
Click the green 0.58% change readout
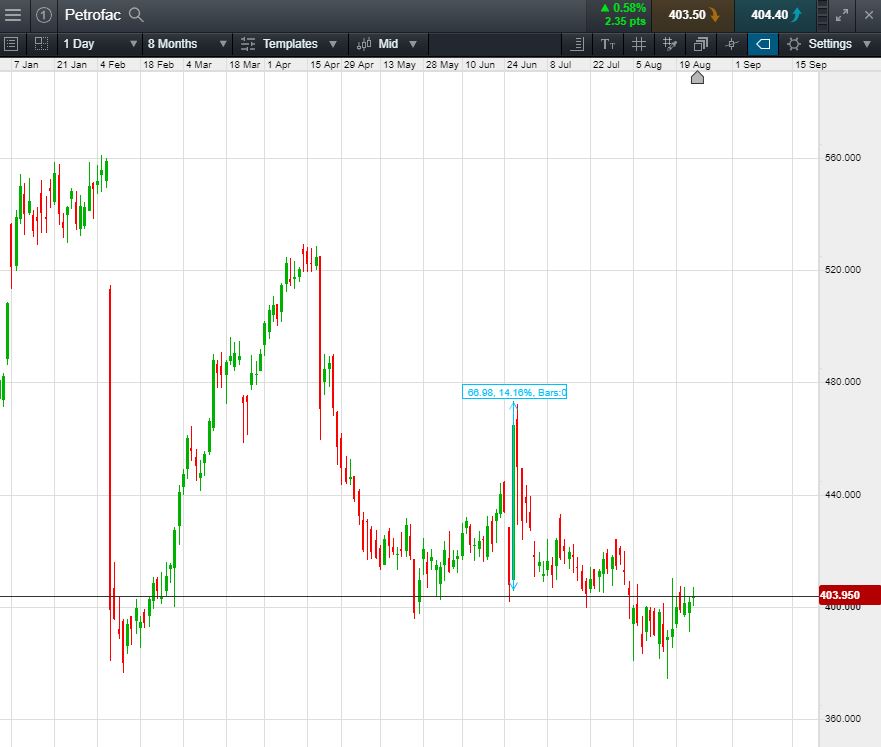[623, 8]
